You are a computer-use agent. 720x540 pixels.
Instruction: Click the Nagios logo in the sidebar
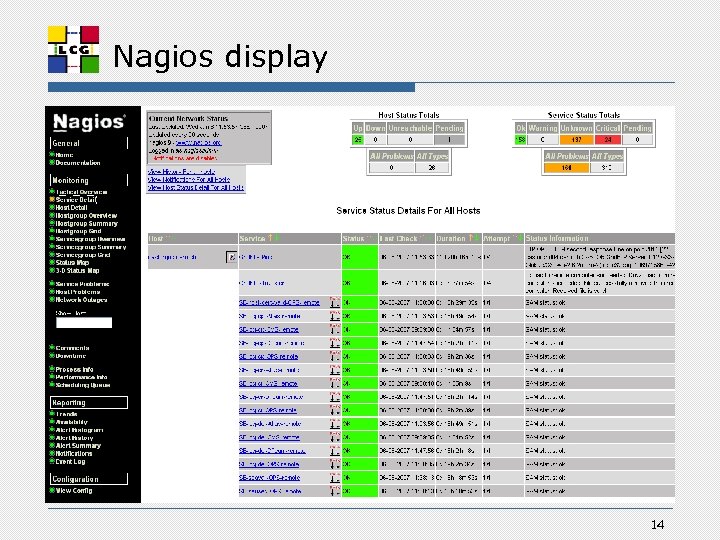click(89, 122)
